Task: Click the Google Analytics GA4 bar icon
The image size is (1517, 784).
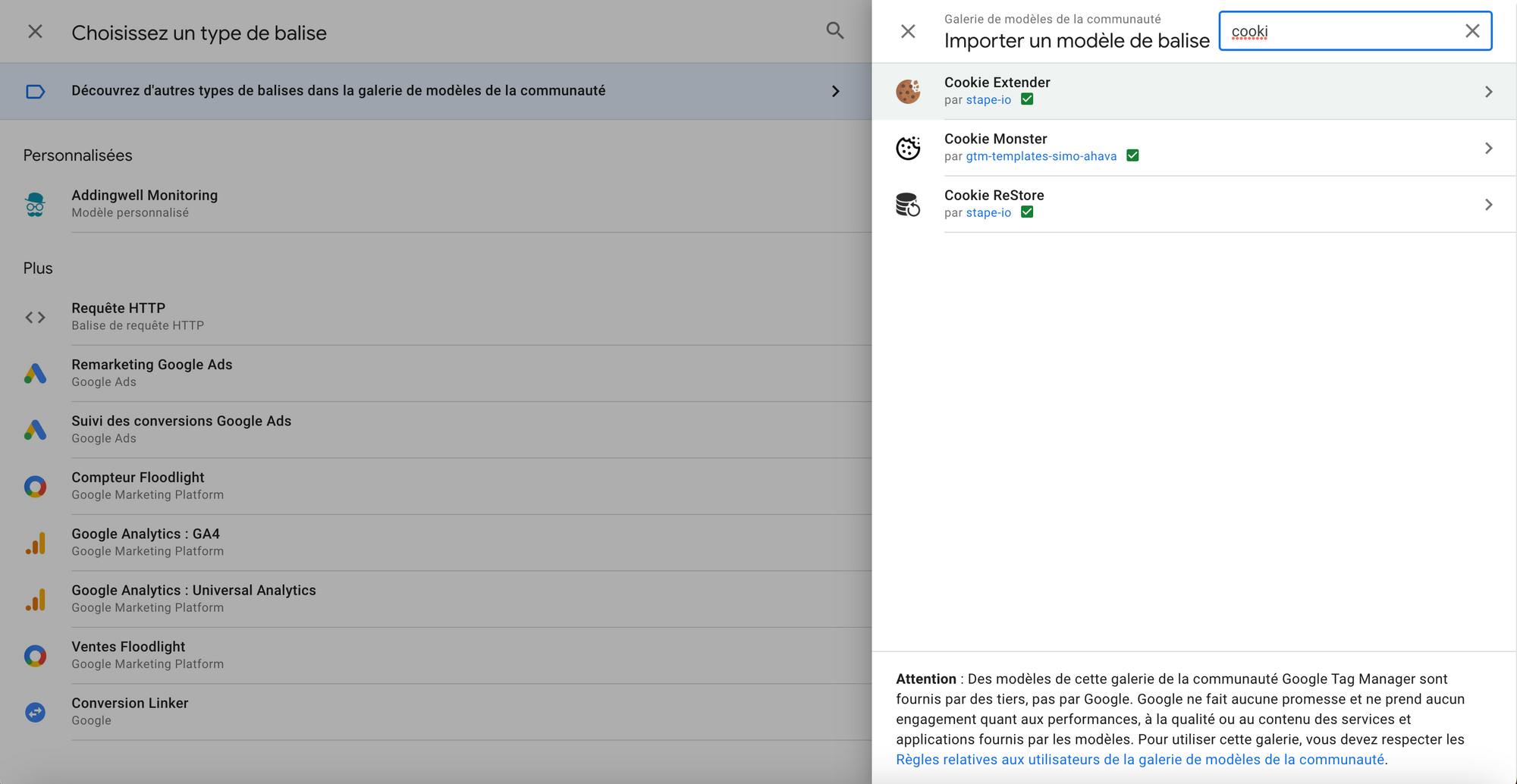Action: 35,543
